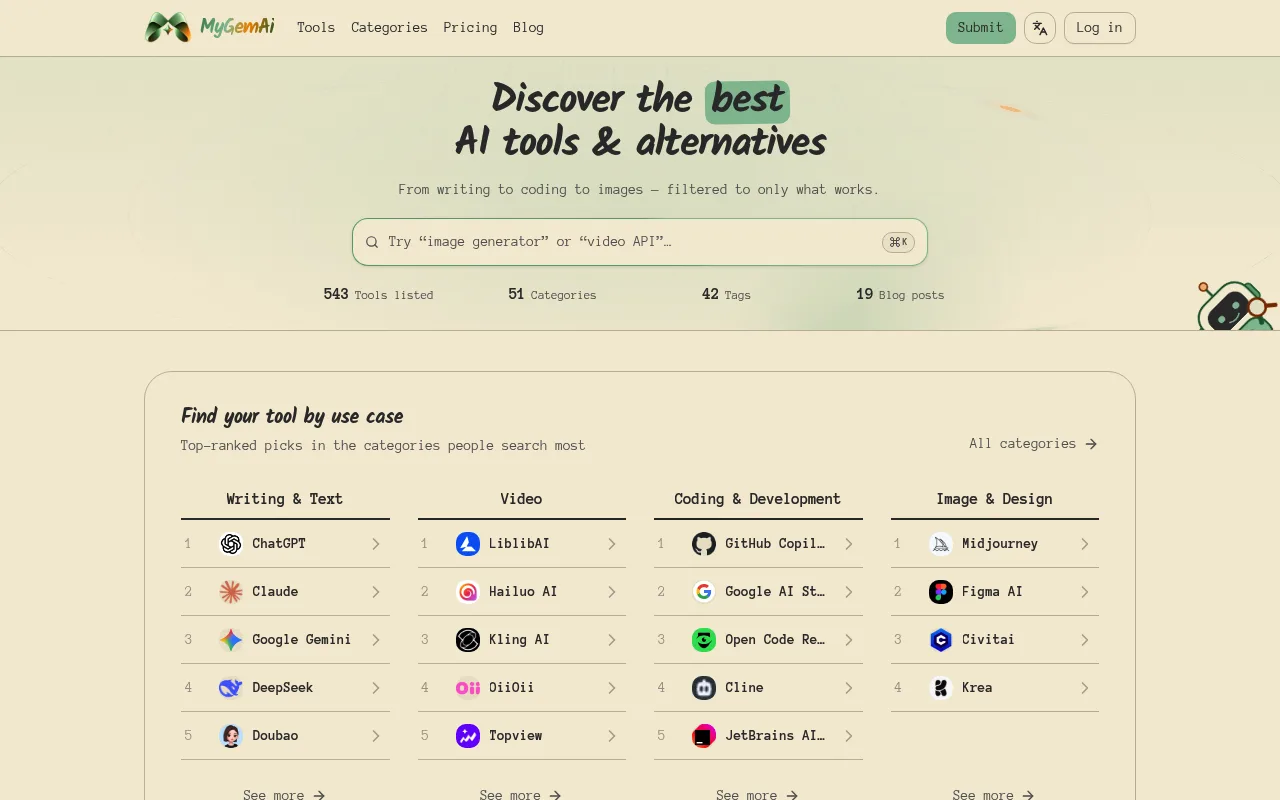This screenshot has height=800, width=1280.
Task: Click the JetBrains AI logo icon
Action: 704,736
